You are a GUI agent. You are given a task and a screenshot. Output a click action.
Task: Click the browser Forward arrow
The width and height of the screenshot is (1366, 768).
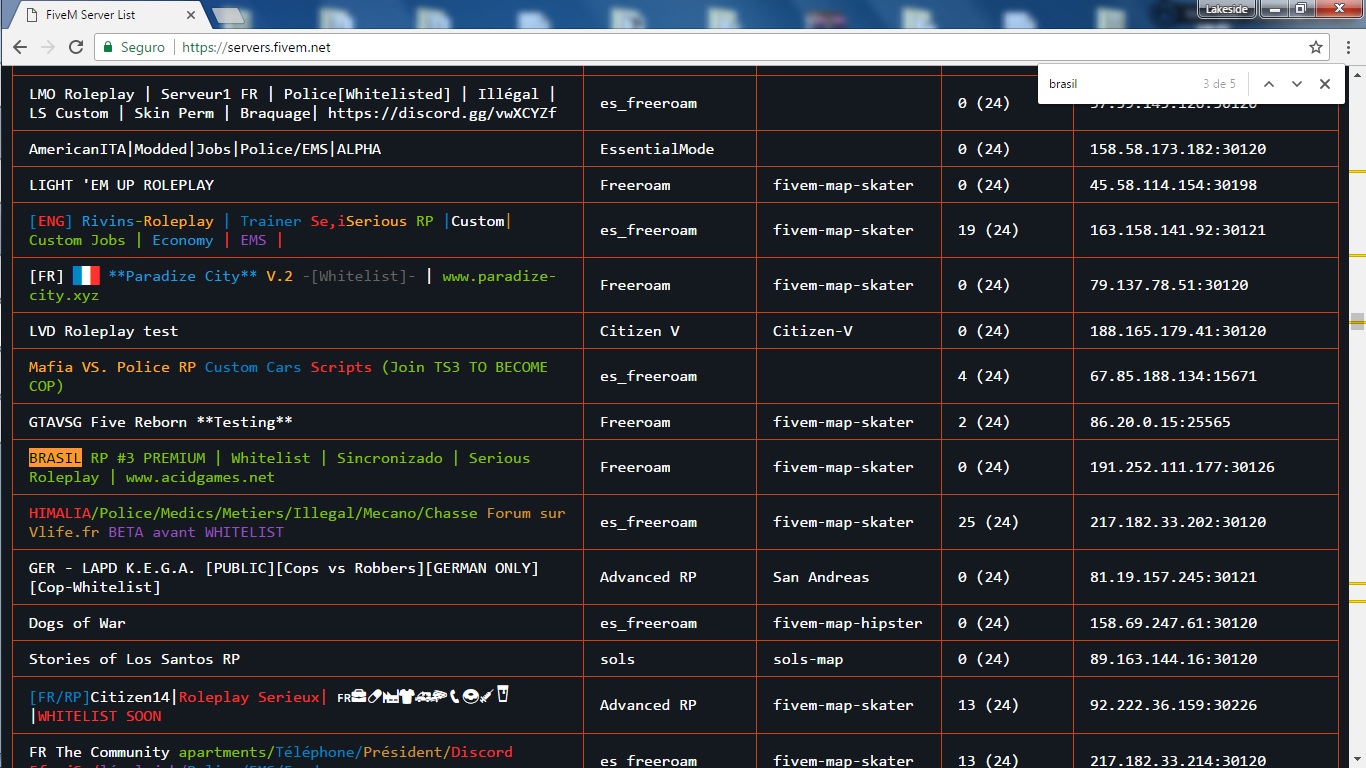coord(48,47)
